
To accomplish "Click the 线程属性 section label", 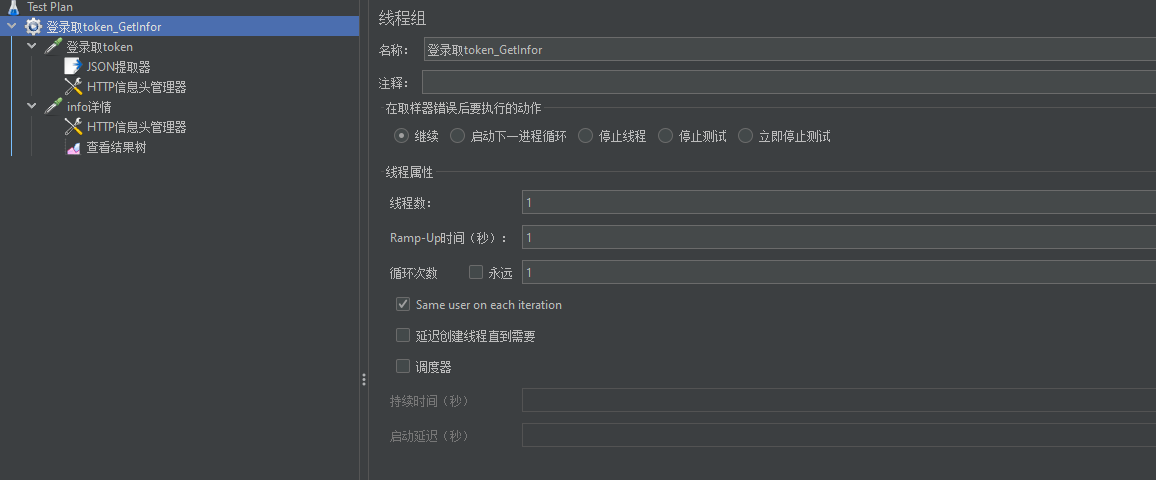I will tap(409, 173).
